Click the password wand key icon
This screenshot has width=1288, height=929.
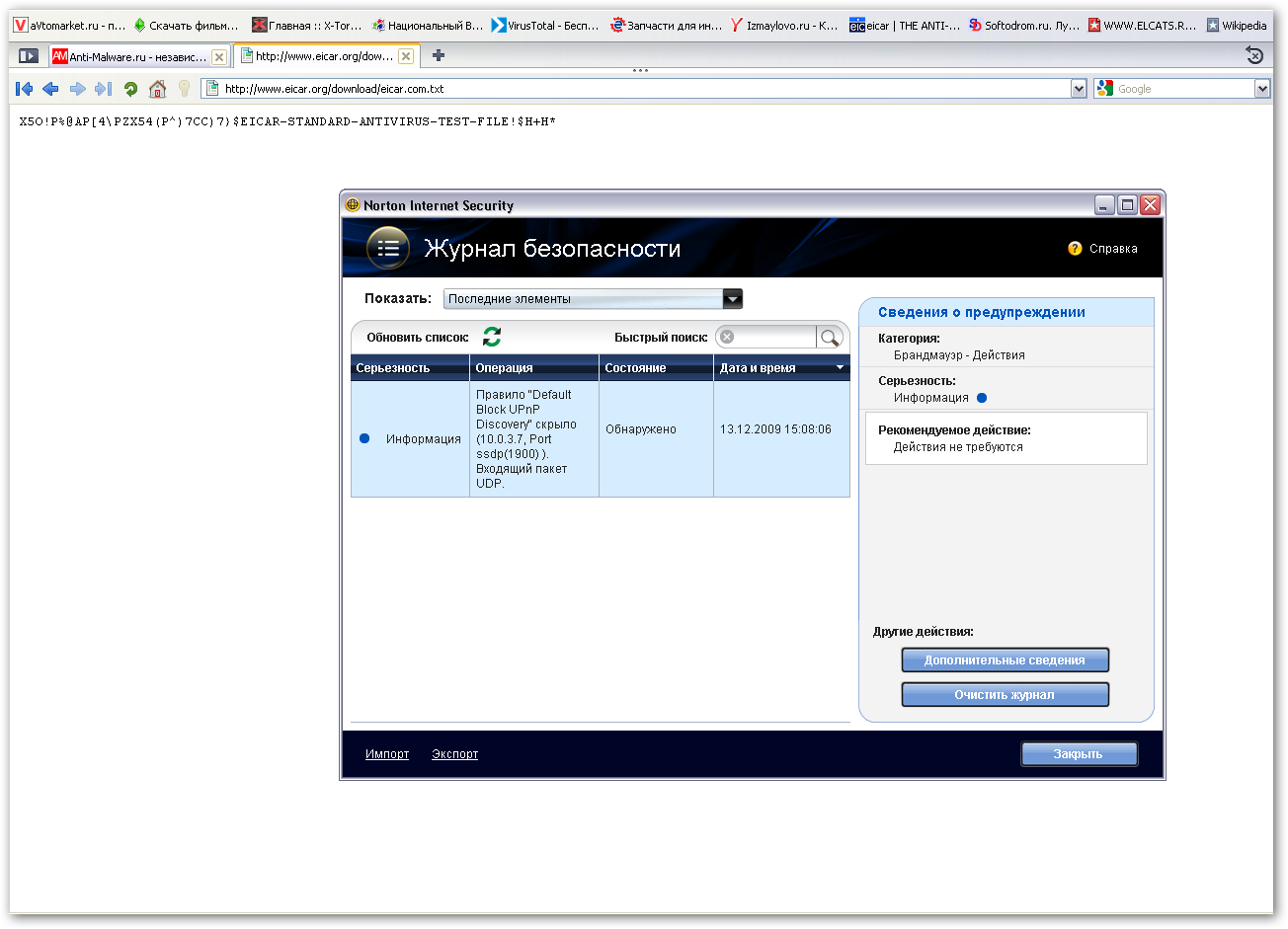coord(184,89)
